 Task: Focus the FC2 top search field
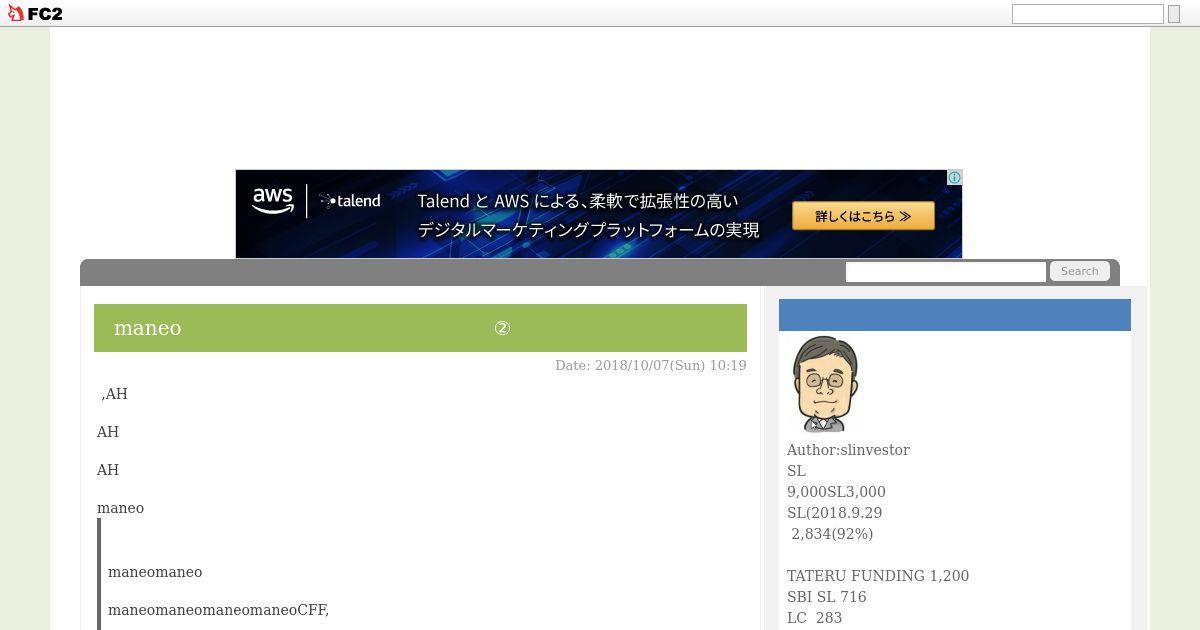(1087, 14)
